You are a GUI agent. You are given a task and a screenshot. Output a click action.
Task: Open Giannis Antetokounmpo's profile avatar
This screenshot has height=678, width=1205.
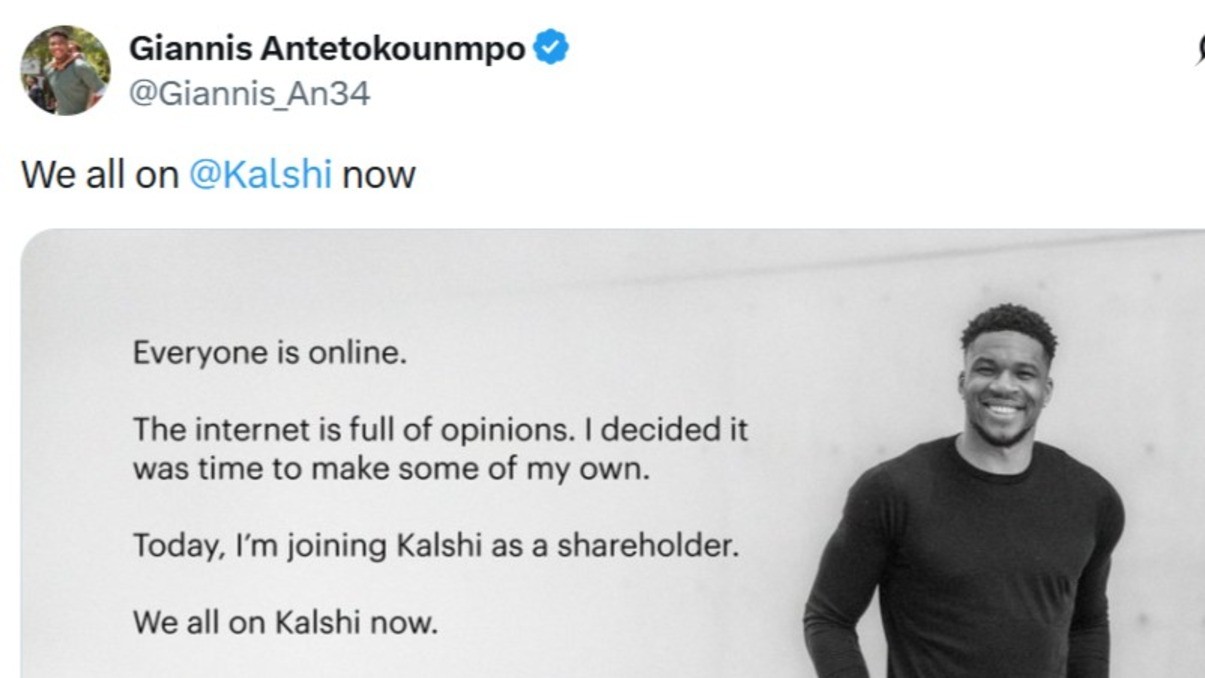(x=66, y=70)
